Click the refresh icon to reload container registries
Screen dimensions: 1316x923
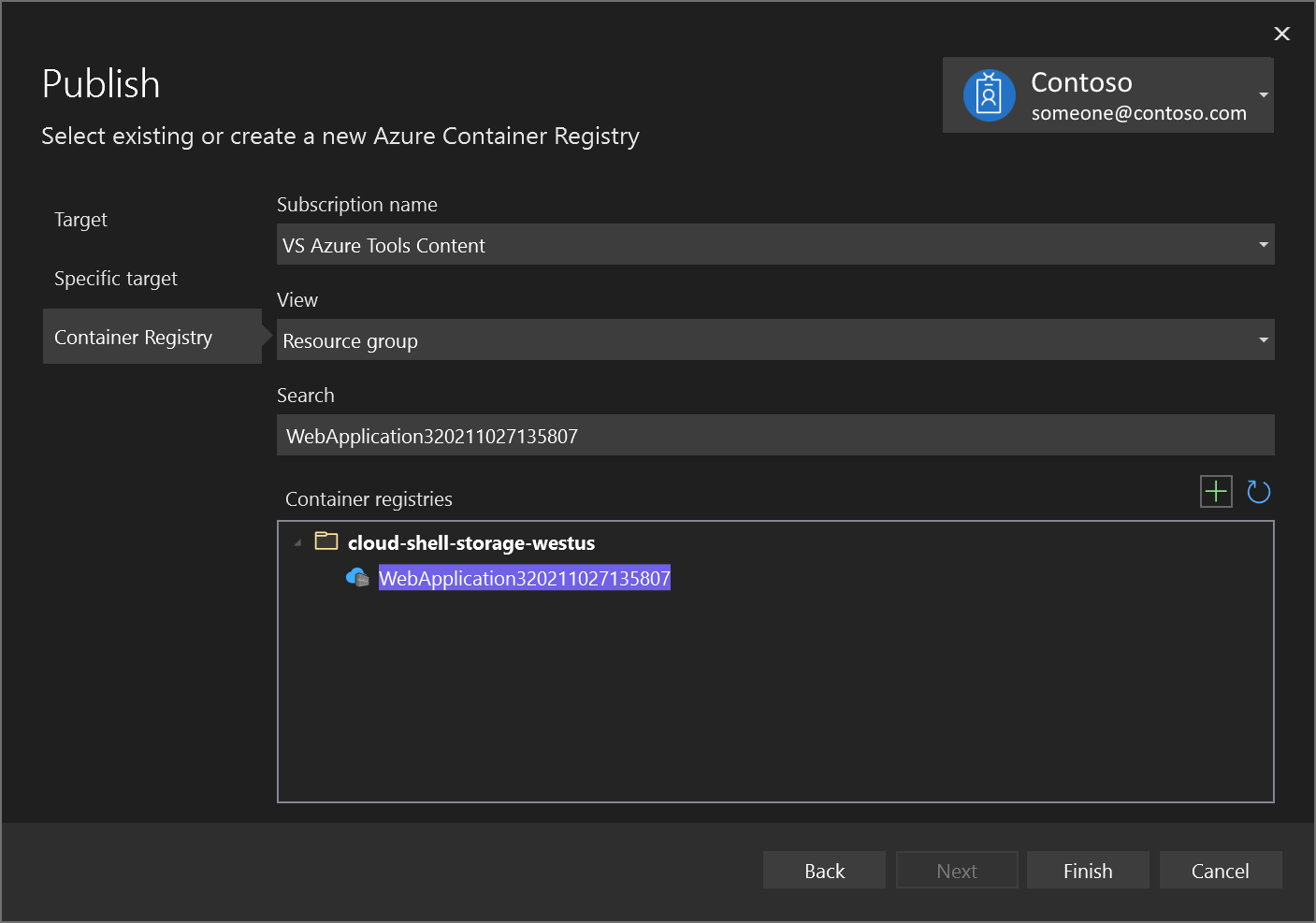[x=1258, y=491]
